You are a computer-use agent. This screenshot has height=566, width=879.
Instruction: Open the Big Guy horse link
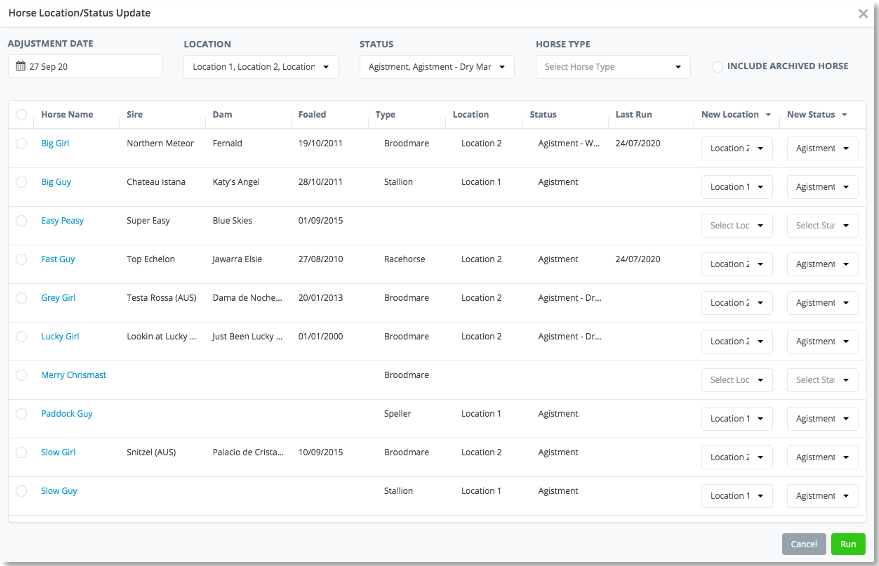click(56, 182)
